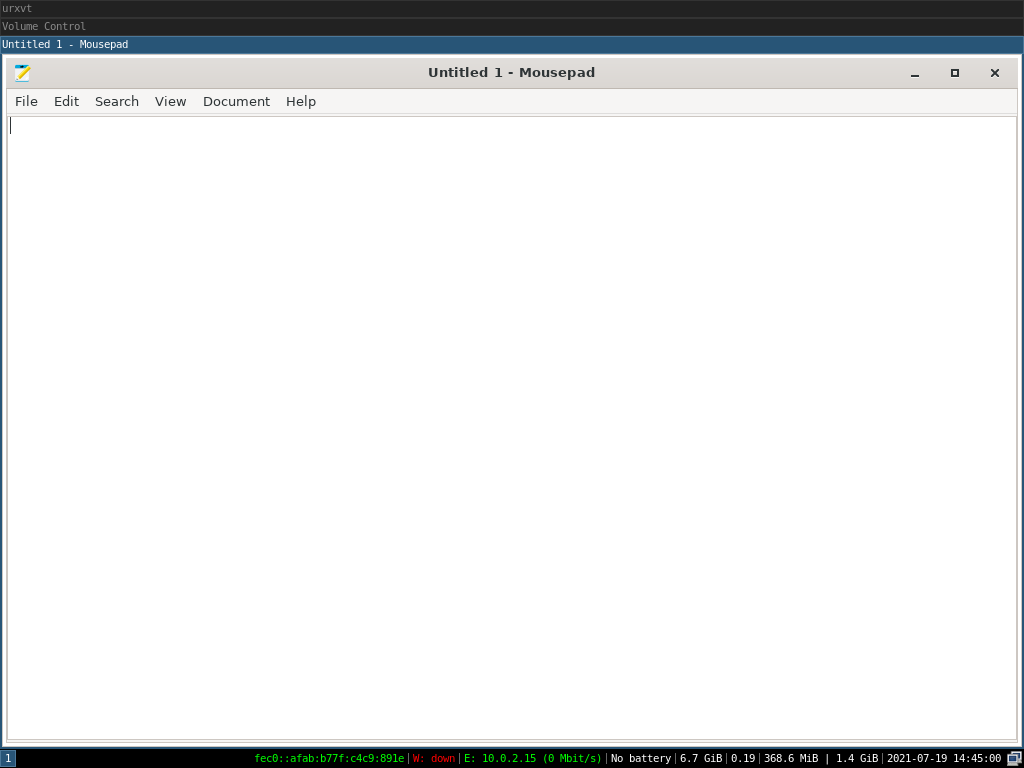Click the Mousepad notepad app icon

pyautogui.click(x=22, y=73)
